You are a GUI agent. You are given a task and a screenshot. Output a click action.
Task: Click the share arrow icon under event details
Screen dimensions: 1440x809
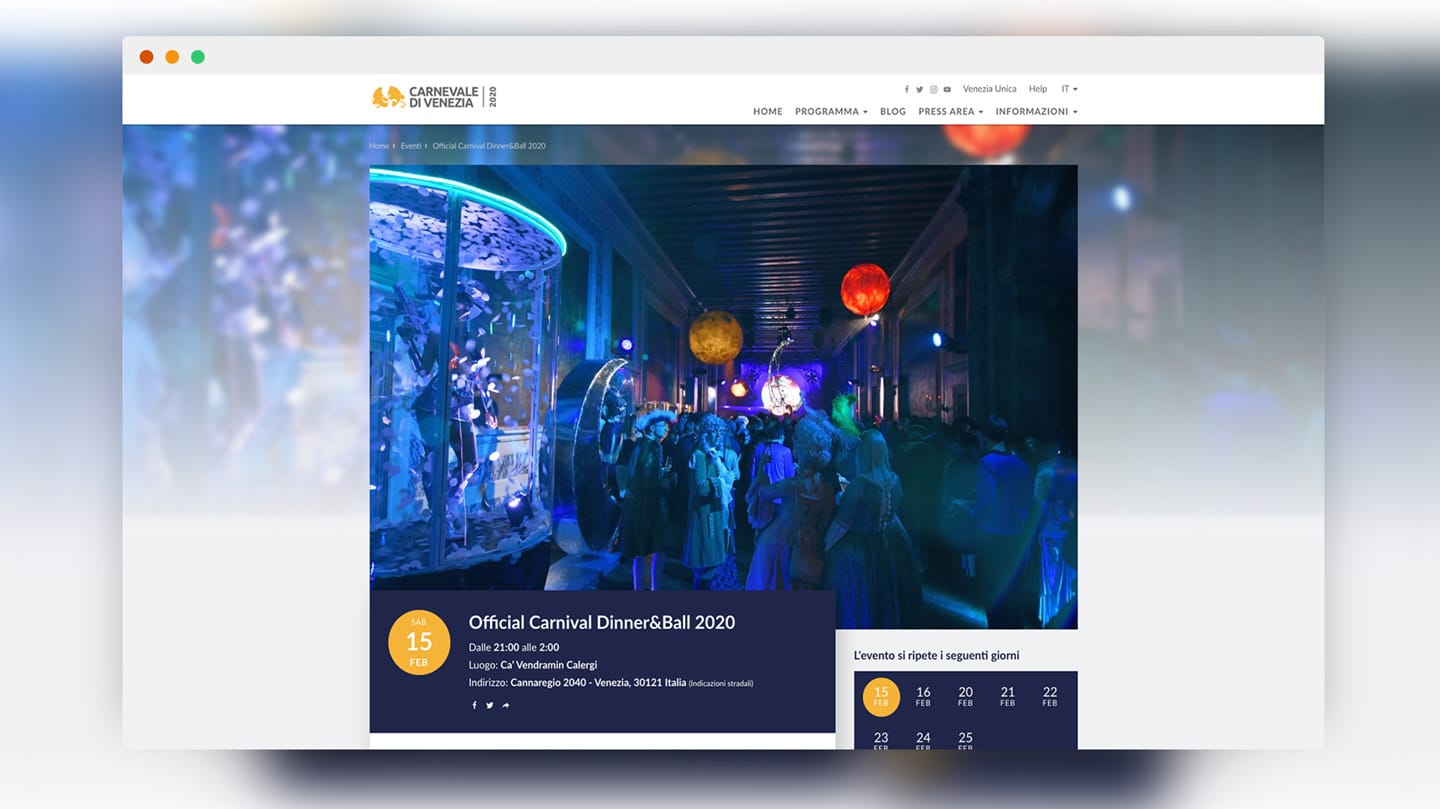tap(505, 705)
